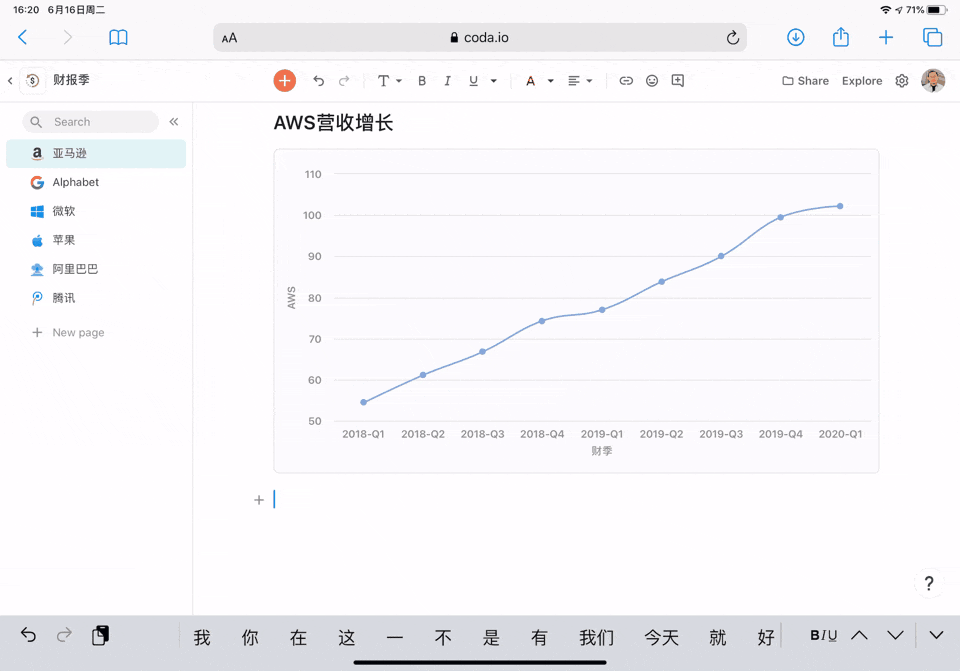Image resolution: width=960 pixels, height=671 pixels.
Task: Insert suggestion 今天 from keyboard bar
Action: (x=661, y=637)
